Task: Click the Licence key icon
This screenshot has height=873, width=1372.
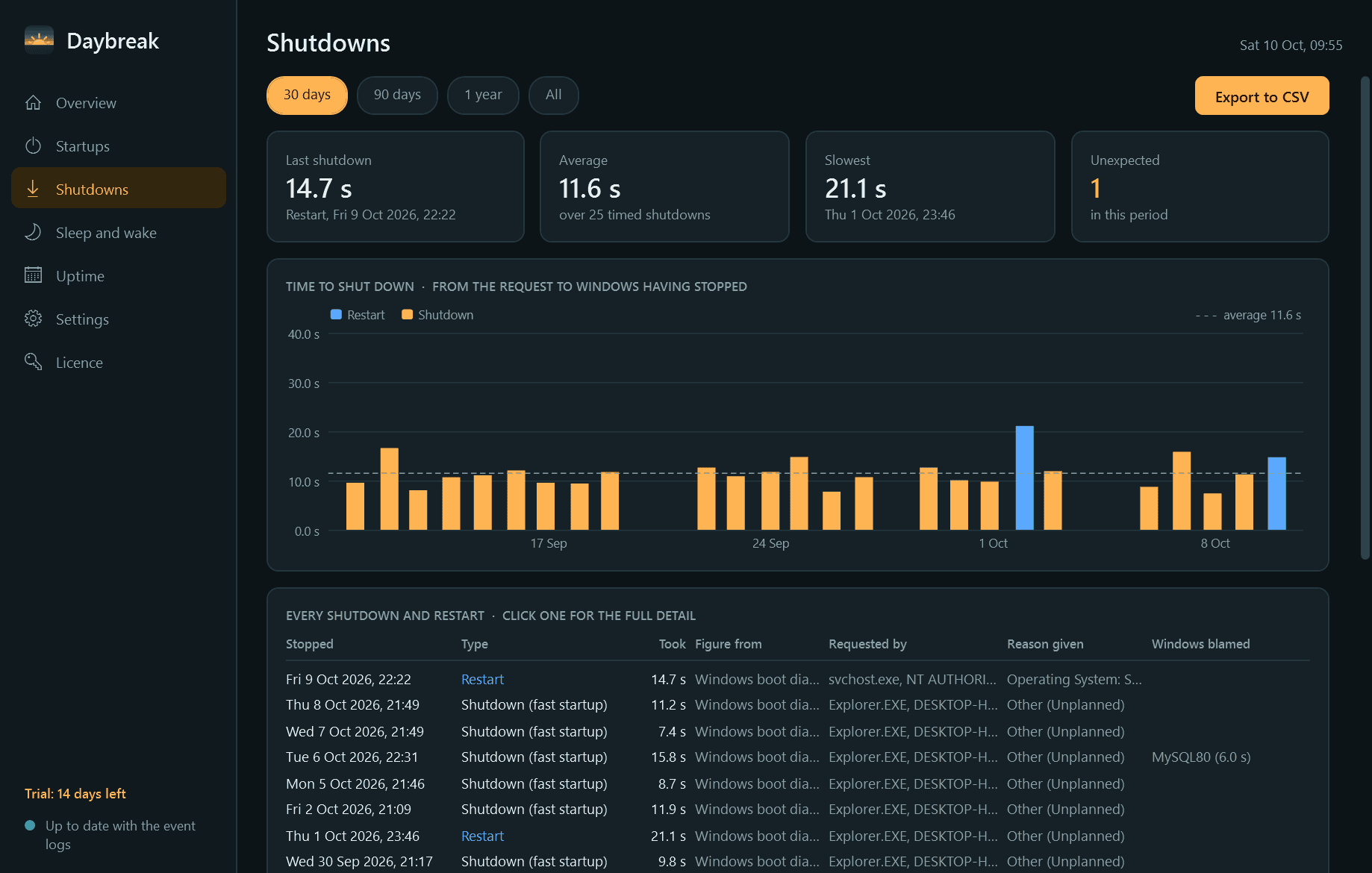Action: (x=33, y=362)
